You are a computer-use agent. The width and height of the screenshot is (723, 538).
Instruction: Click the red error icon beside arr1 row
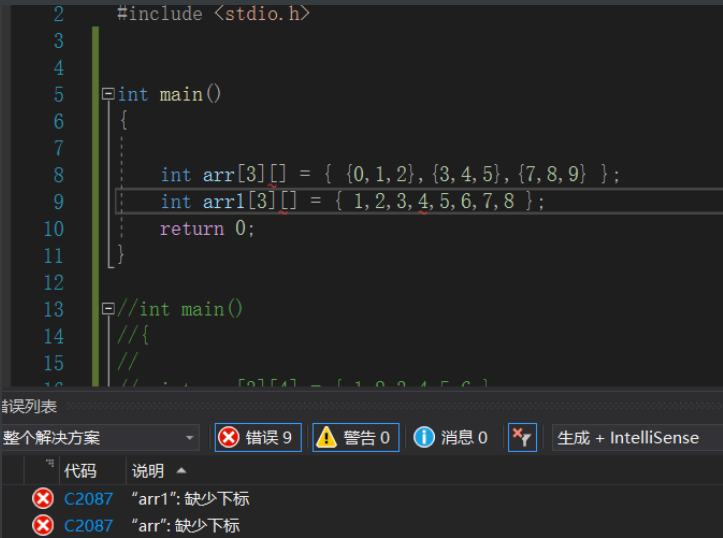click(43, 499)
